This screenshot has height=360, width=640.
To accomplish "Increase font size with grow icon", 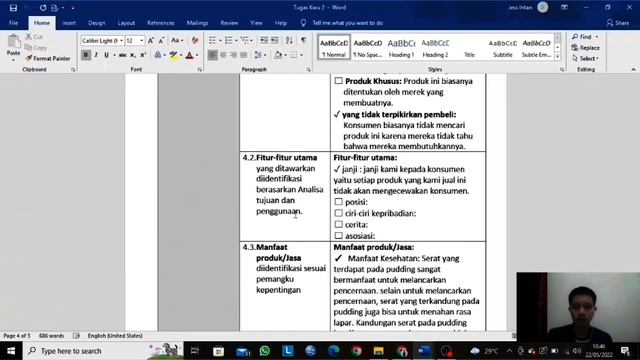I will pos(151,40).
